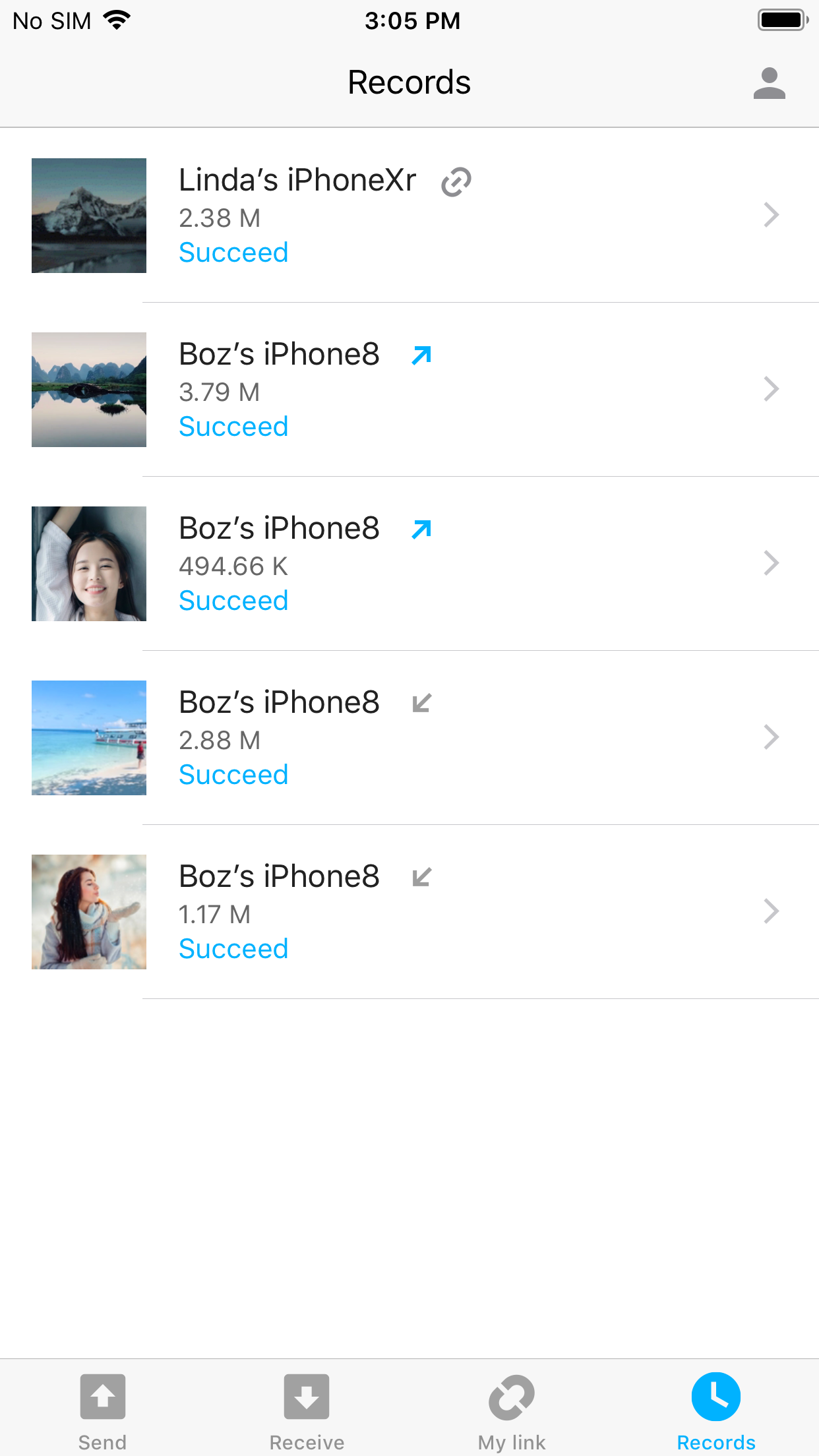Expand the 1.17 M record chevron
Image resolution: width=819 pixels, height=1456 pixels.
[771, 911]
